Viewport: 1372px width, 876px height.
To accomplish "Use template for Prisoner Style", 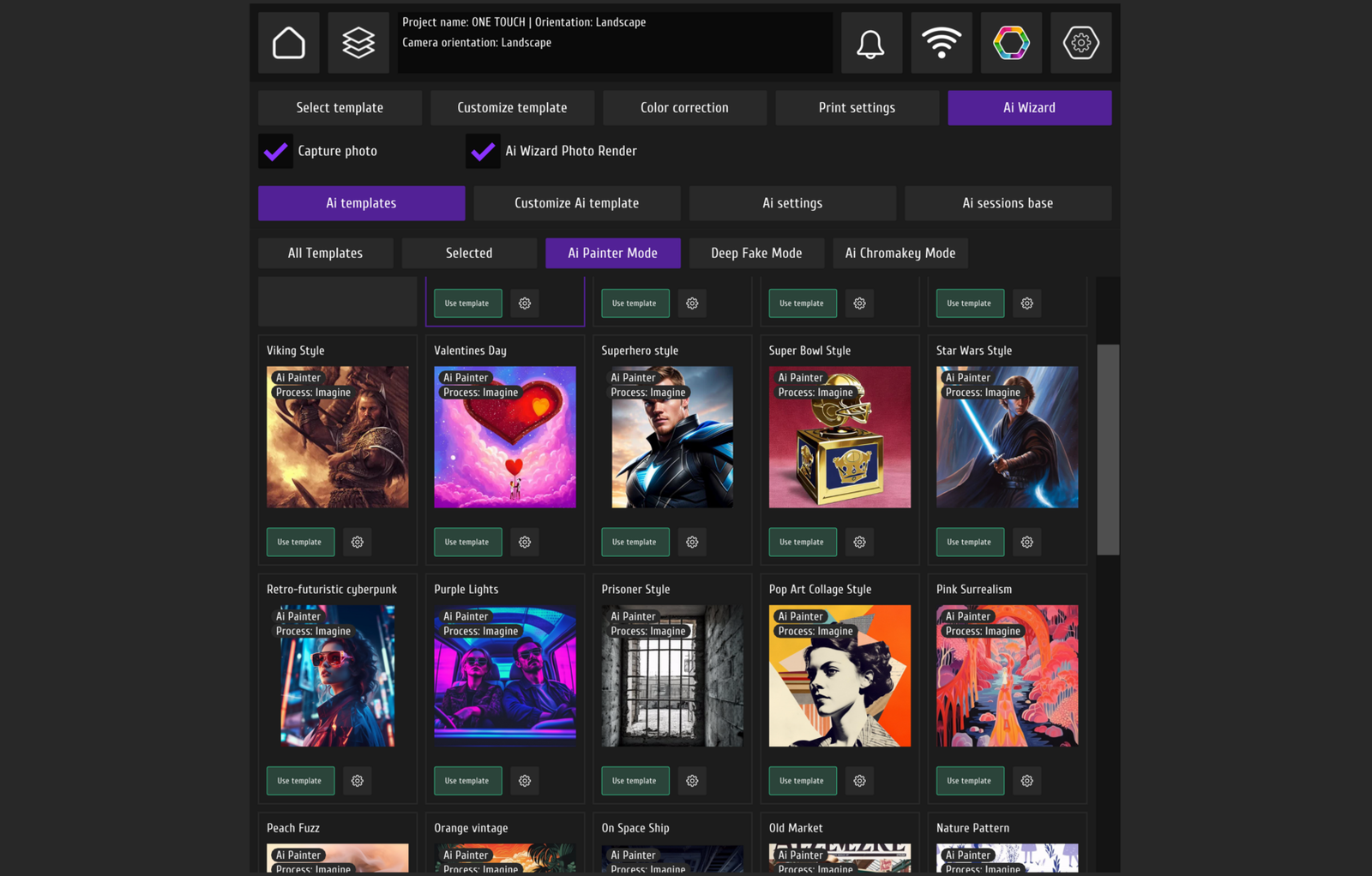I will [635, 781].
